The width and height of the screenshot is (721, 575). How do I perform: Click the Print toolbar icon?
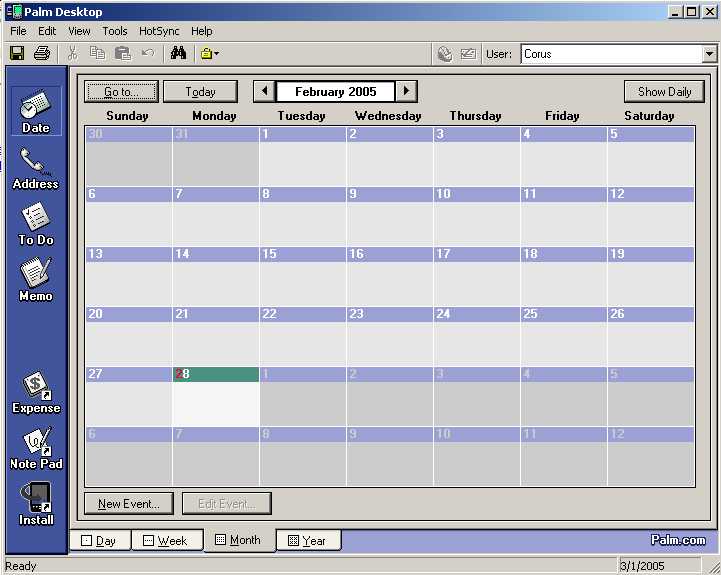coord(42,53)
